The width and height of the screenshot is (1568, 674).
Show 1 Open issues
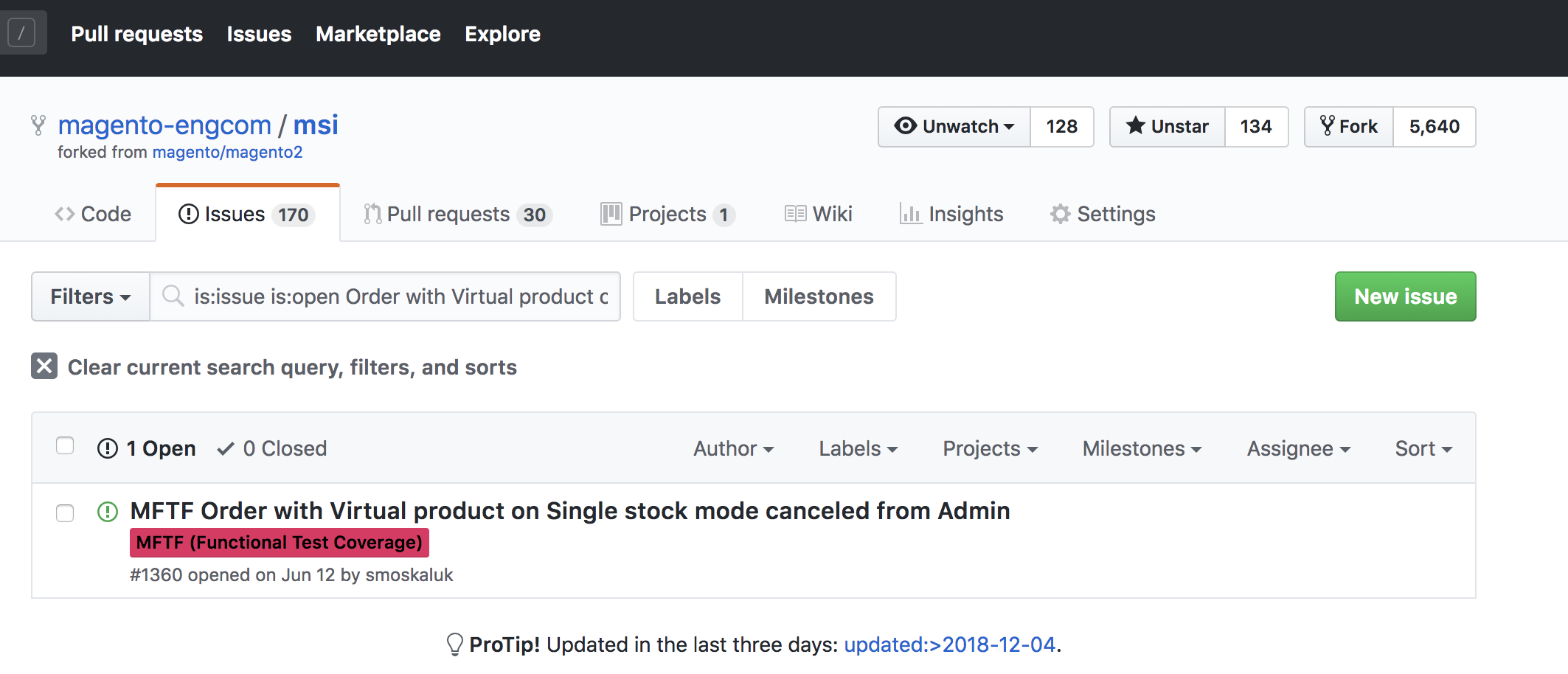click(x=147, y=448)
